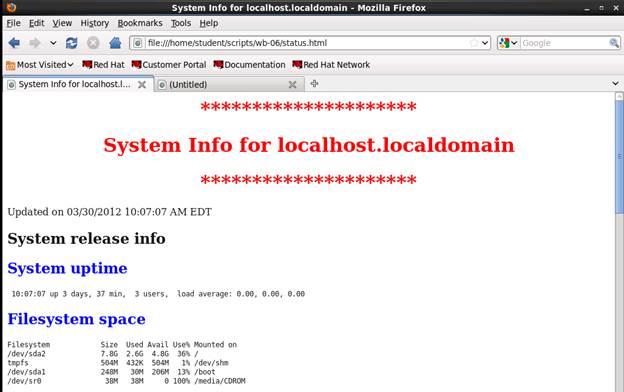Go back with the blue Back arrow

pyautogui.click(x=14, y=43)
